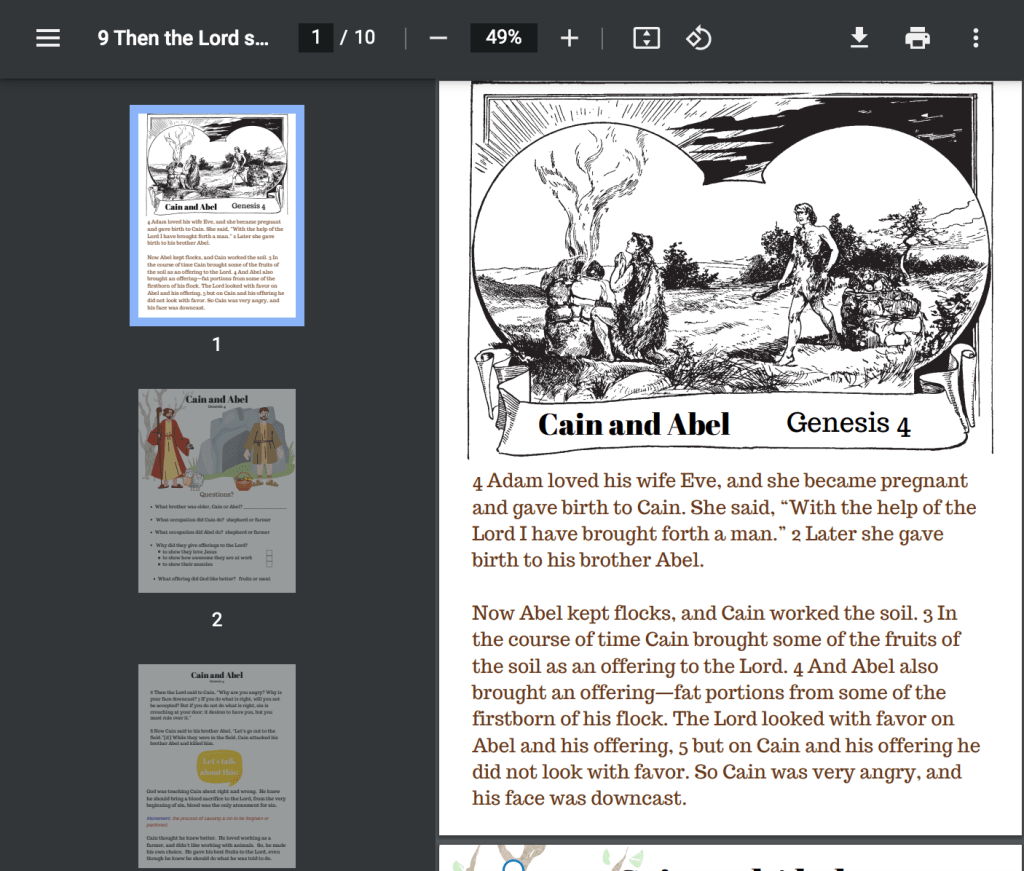Select the current zoom percentage display
Image resolution: width=1024 pixels, height=871 pixels.
[x=503, y=38]
